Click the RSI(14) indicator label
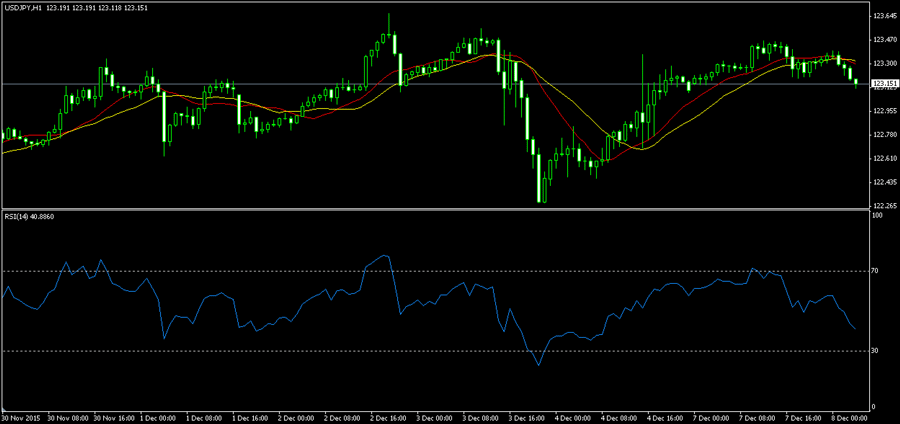Viewport: 900px width, 424px height. click(29, 216)
